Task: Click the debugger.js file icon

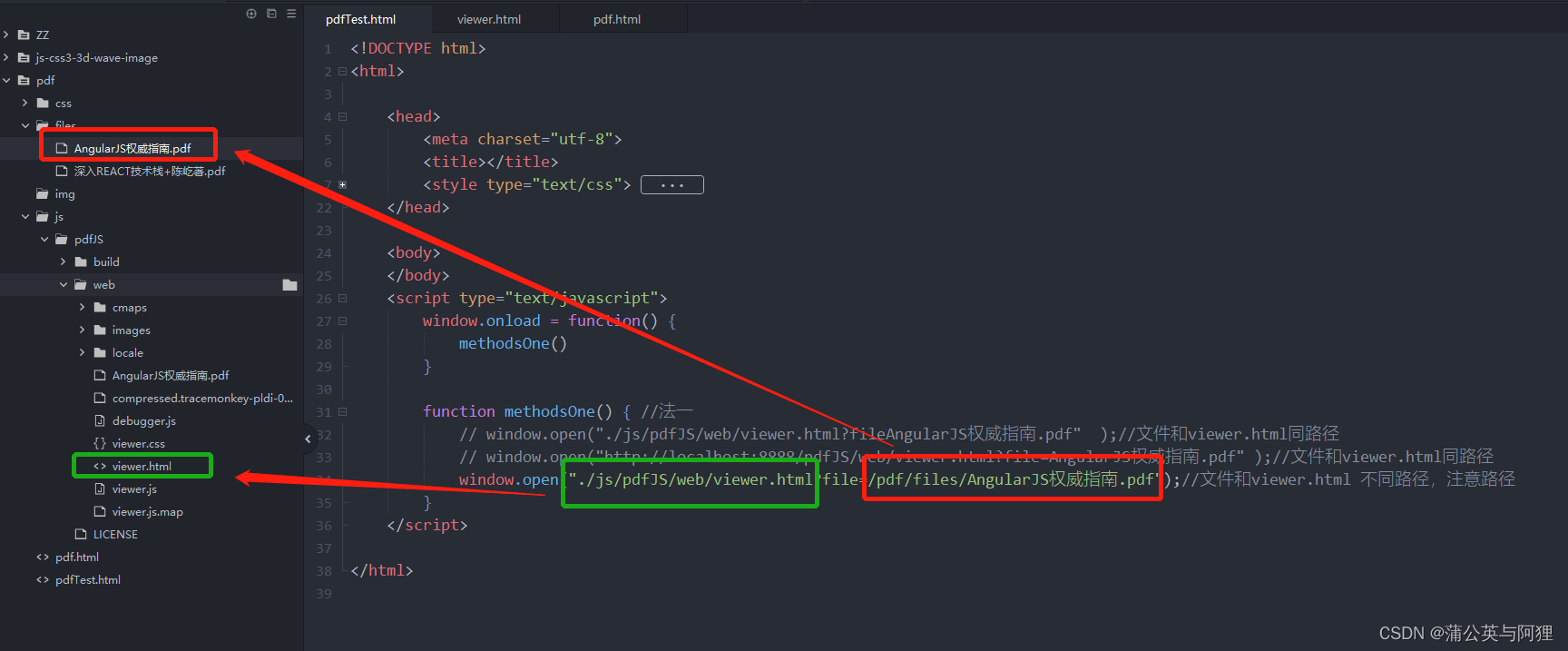Action: [100, 420]
